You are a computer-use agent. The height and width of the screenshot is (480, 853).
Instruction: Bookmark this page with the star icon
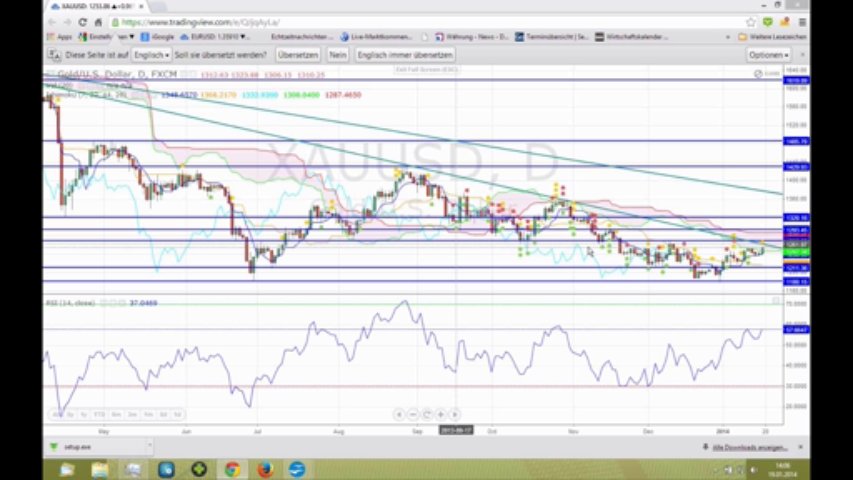coord(751,21)
